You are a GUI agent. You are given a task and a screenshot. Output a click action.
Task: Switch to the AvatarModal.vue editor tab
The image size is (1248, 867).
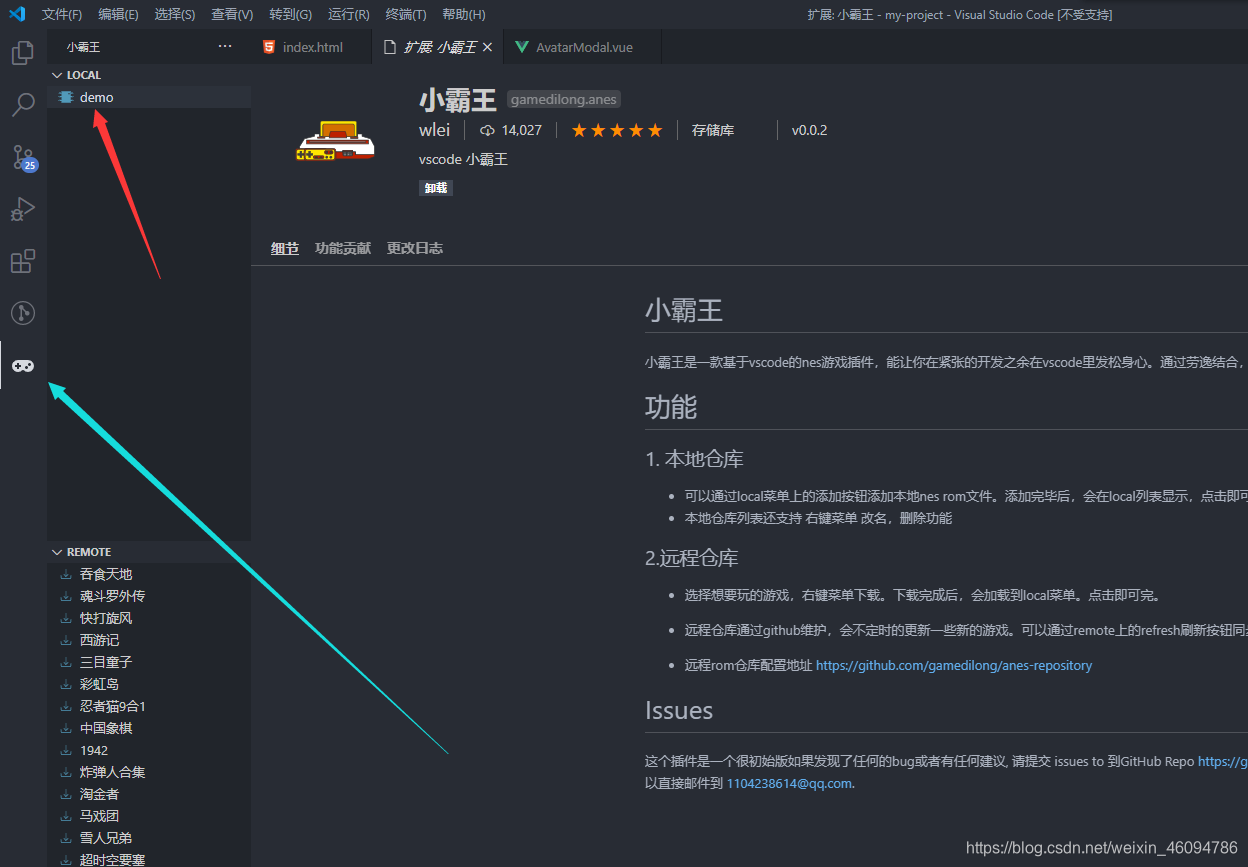582,47
